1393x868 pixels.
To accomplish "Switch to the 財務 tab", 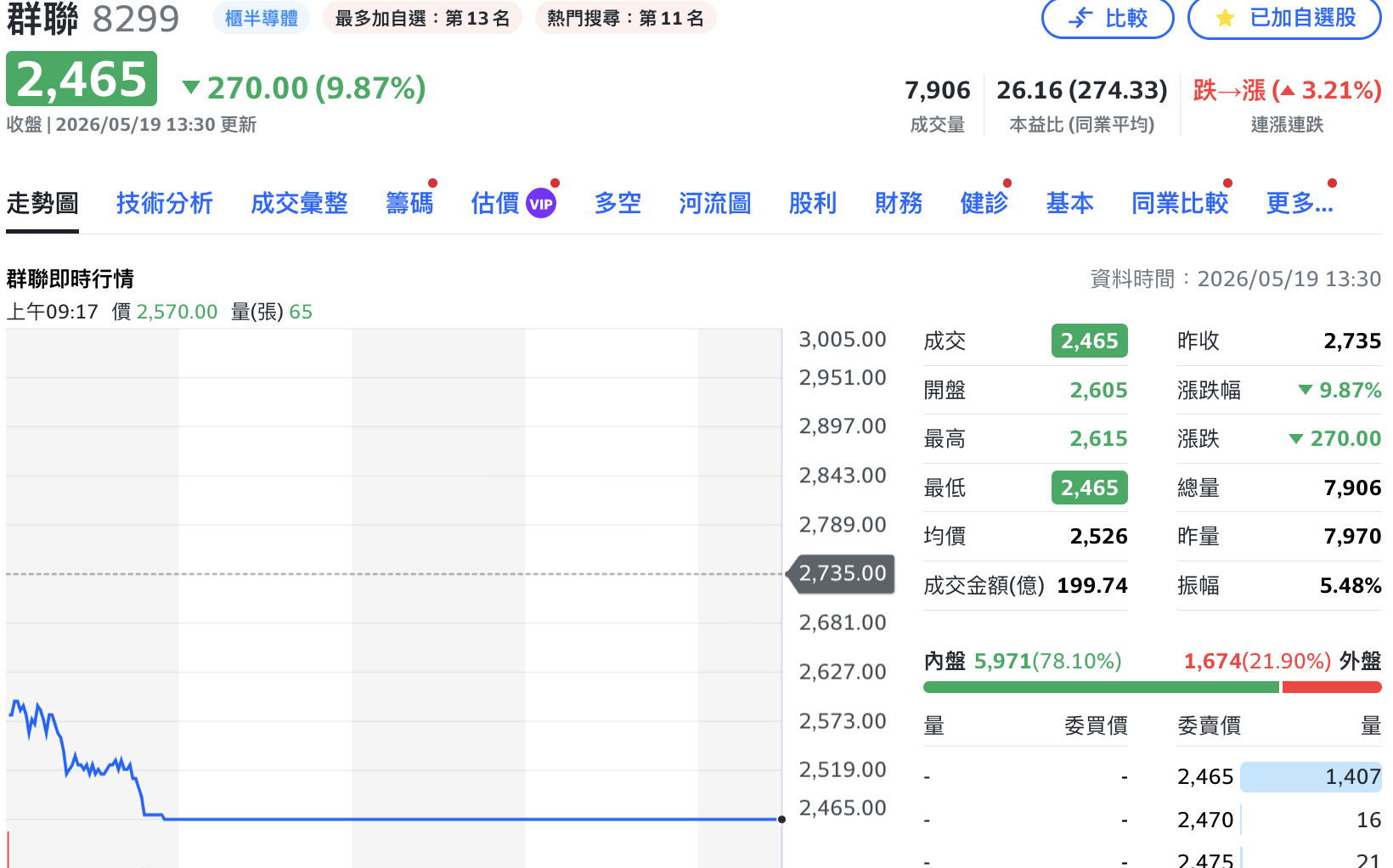I will click(x=899, y=203).
